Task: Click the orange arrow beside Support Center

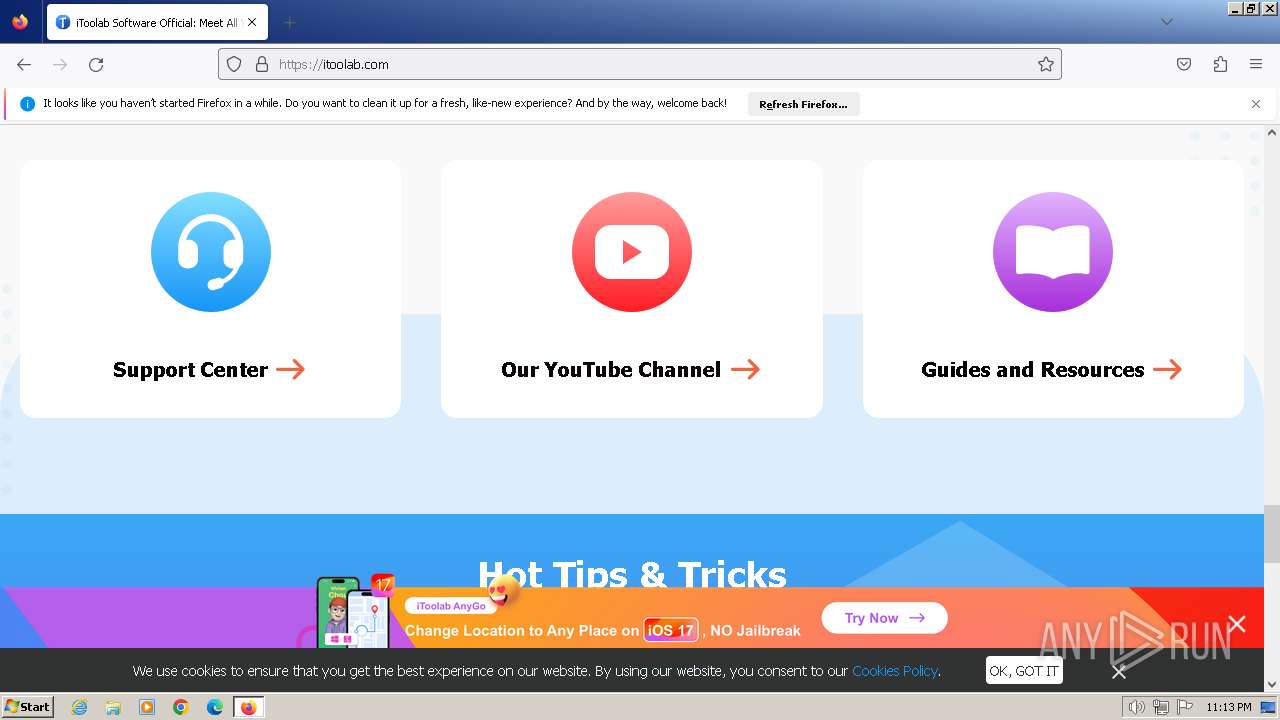Action: (291, 370)
